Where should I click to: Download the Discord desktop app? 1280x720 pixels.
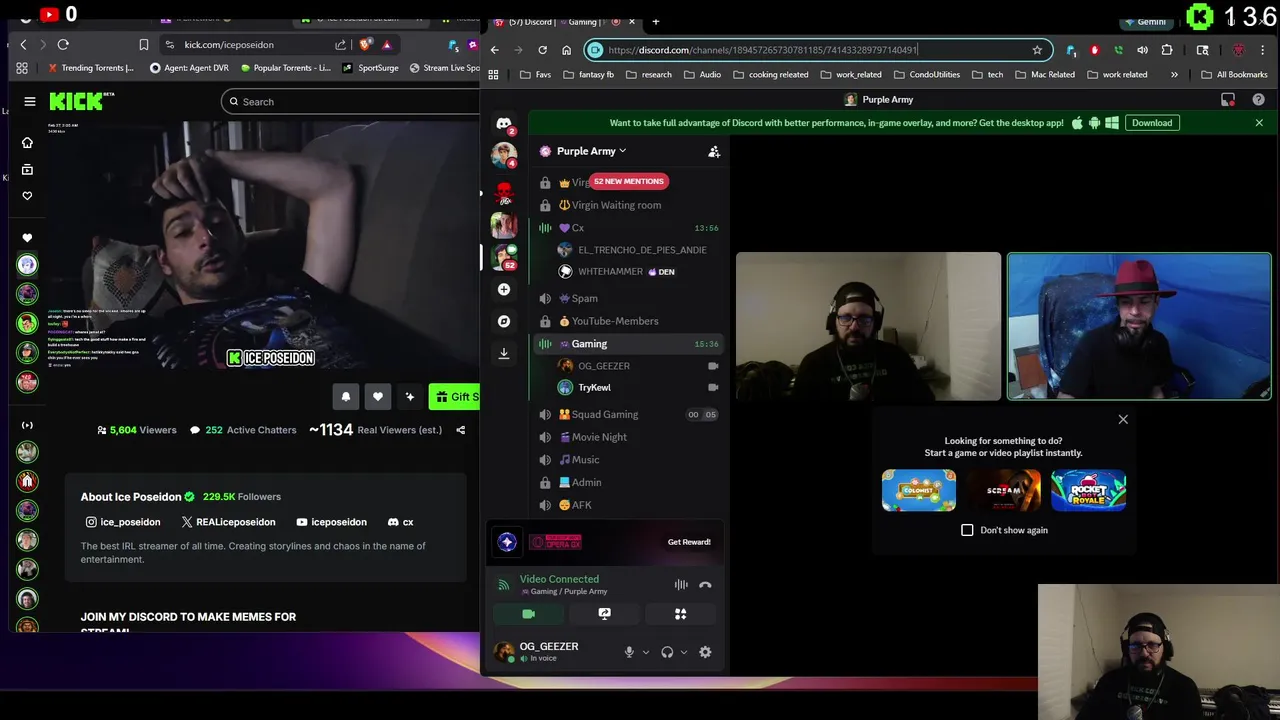1152,123
